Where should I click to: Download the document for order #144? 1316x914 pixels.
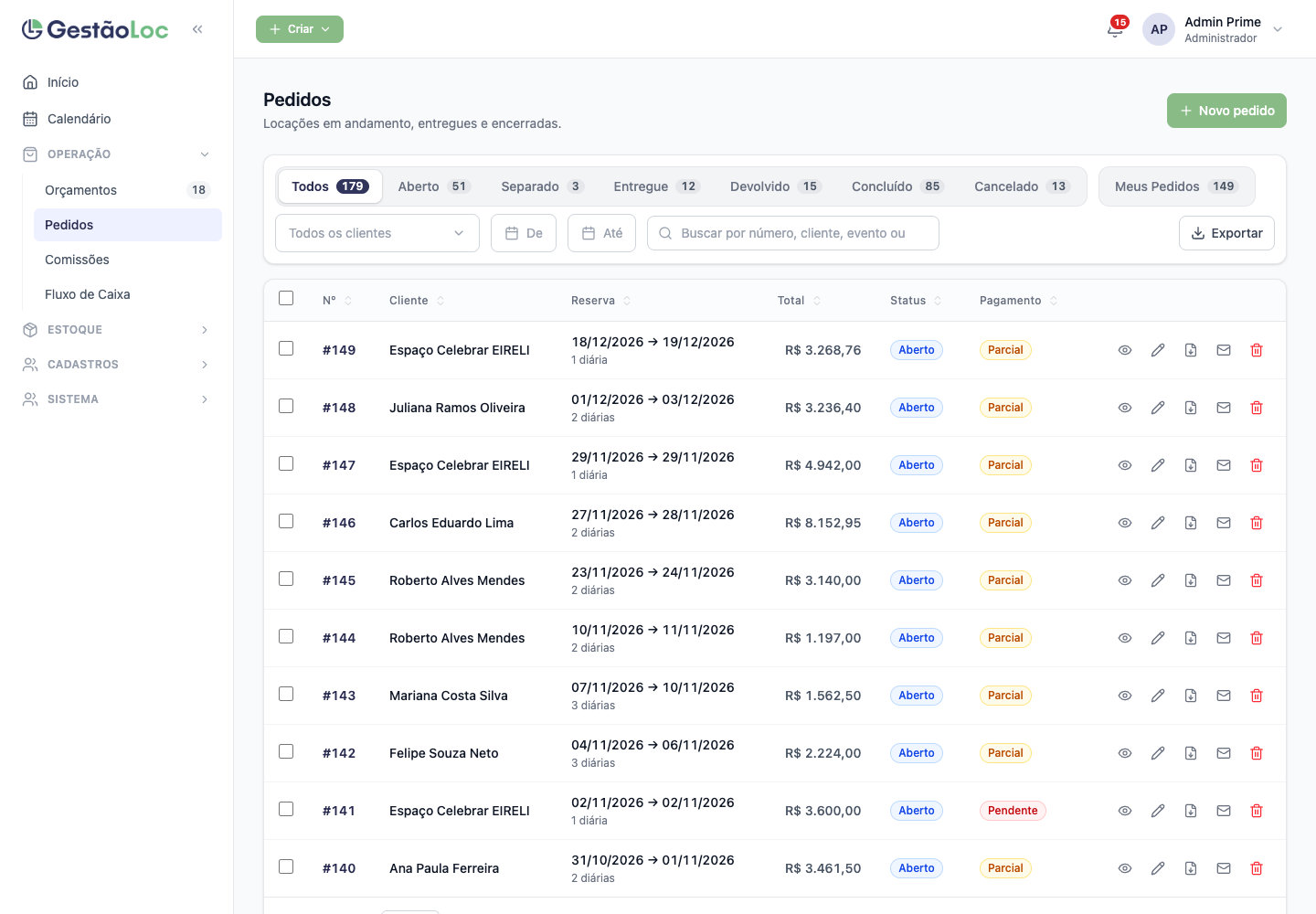point(1191,638)
